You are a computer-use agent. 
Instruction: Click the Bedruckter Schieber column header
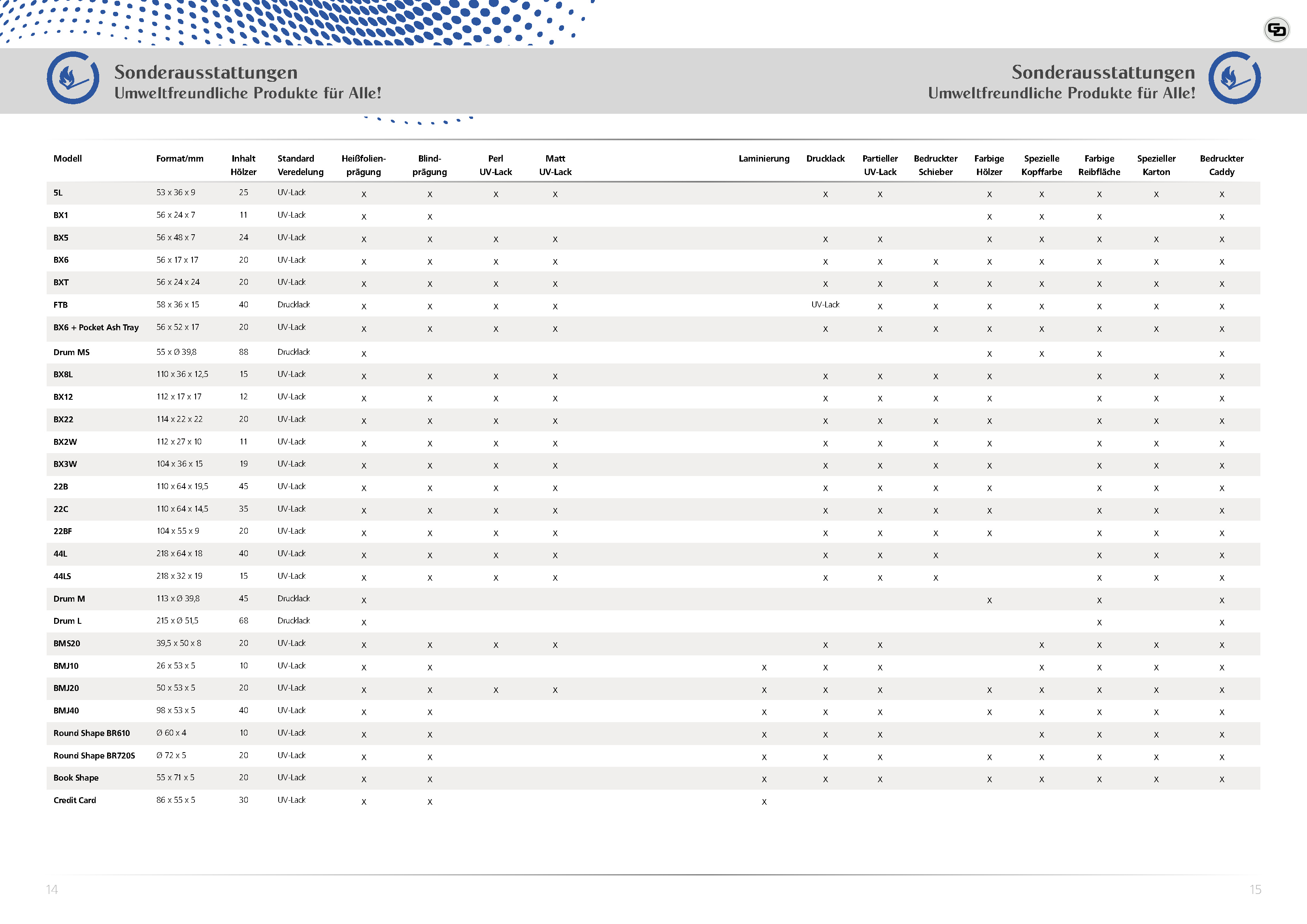coord(936,165)
